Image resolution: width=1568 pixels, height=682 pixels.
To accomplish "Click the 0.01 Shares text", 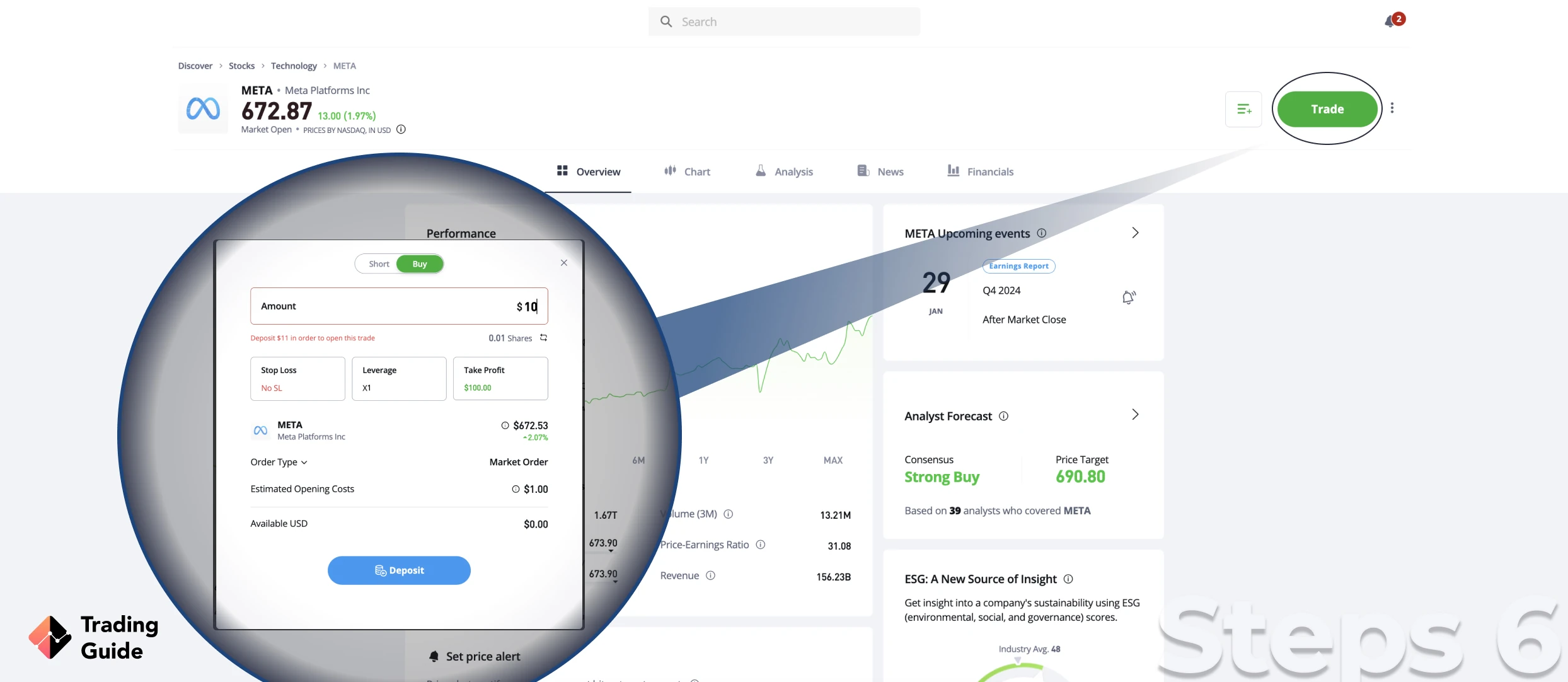I will (510, 338).
